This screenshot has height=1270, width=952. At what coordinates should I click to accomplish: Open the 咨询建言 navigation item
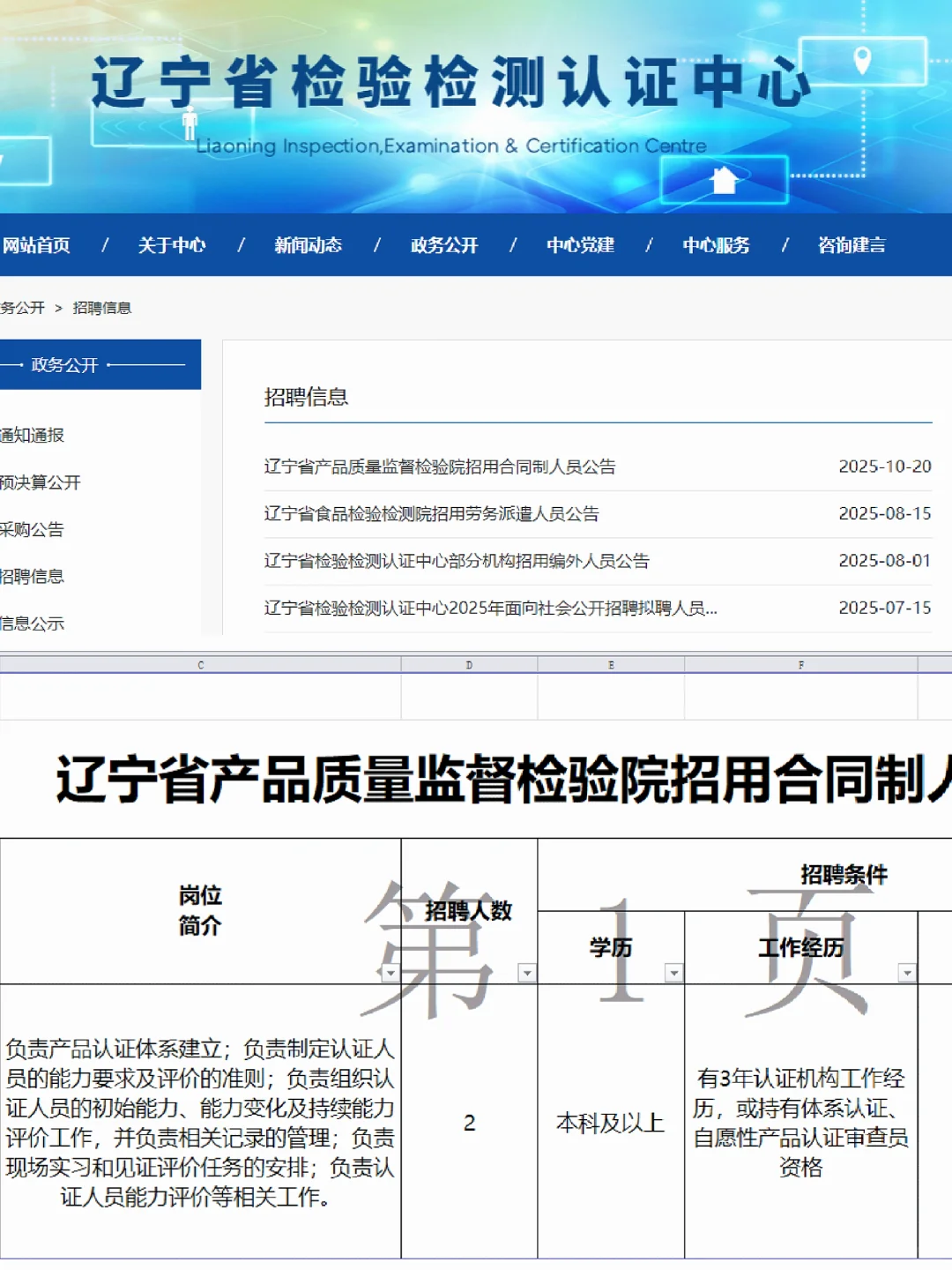[852, 245]
